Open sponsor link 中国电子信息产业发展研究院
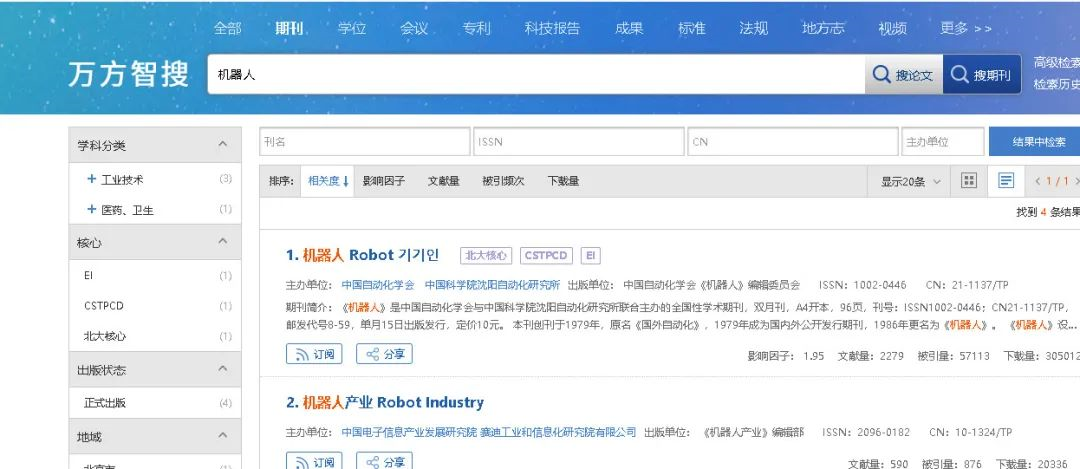1080x469 pixels. pos(409,432)
